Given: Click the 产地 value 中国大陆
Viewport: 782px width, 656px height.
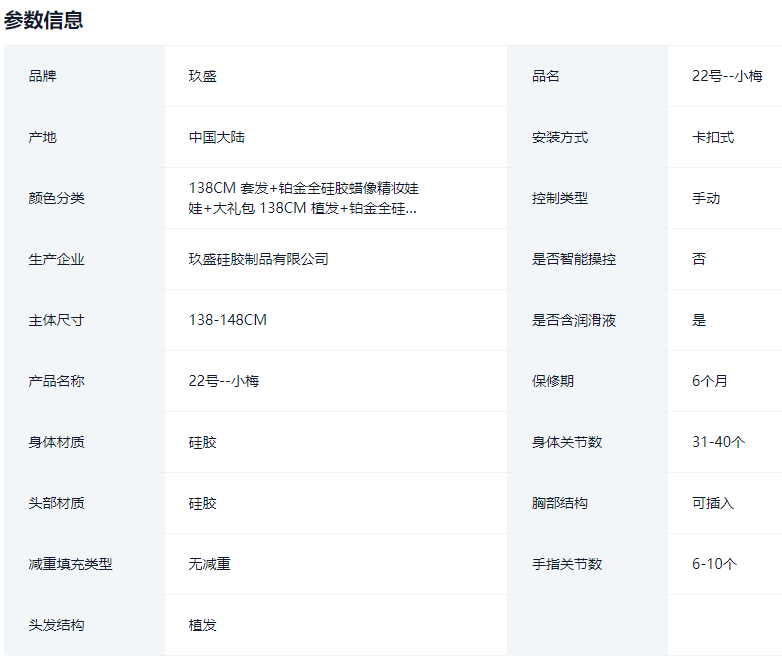Looking at the screenshot, I should tap(216, 137).
